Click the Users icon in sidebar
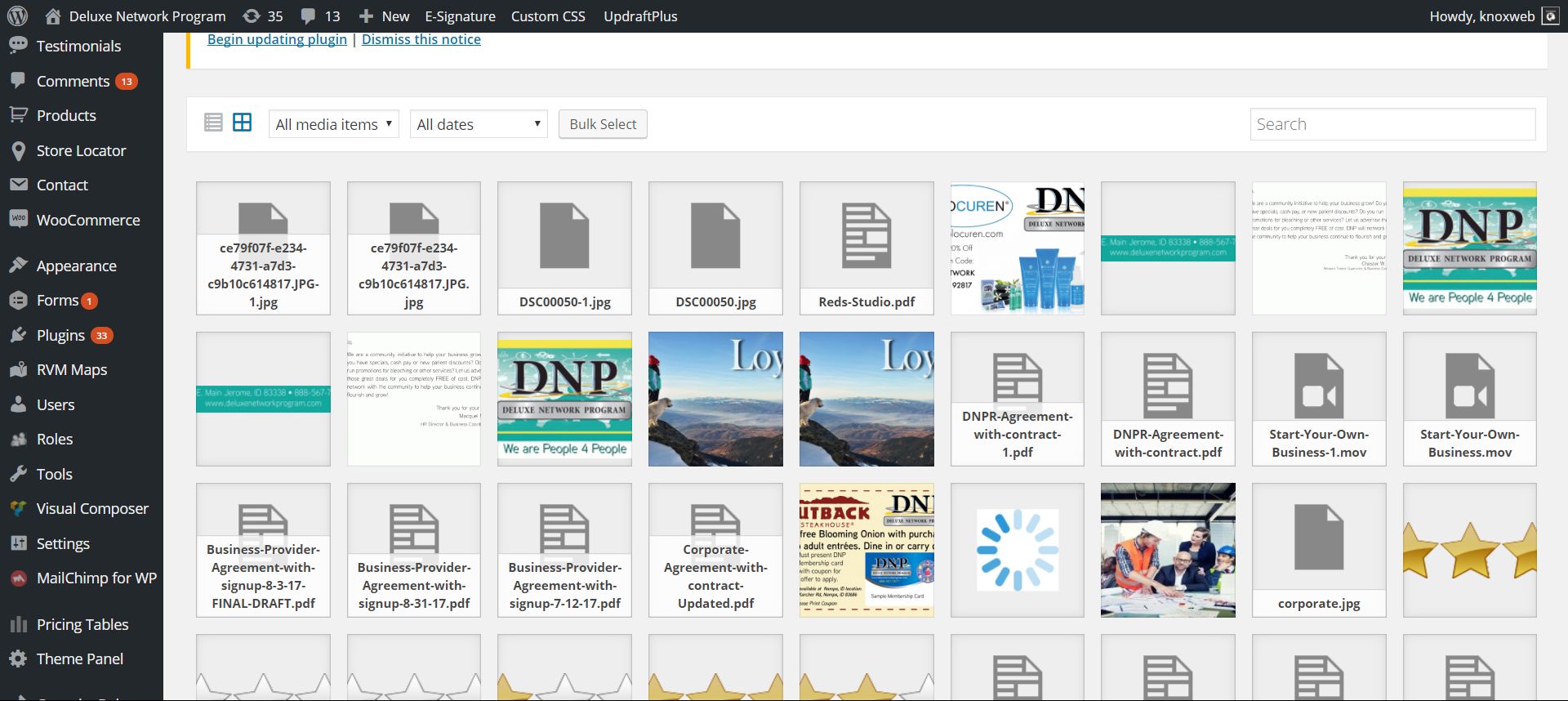The height and width of the screenshot is (701, 1568). [18, 404]
